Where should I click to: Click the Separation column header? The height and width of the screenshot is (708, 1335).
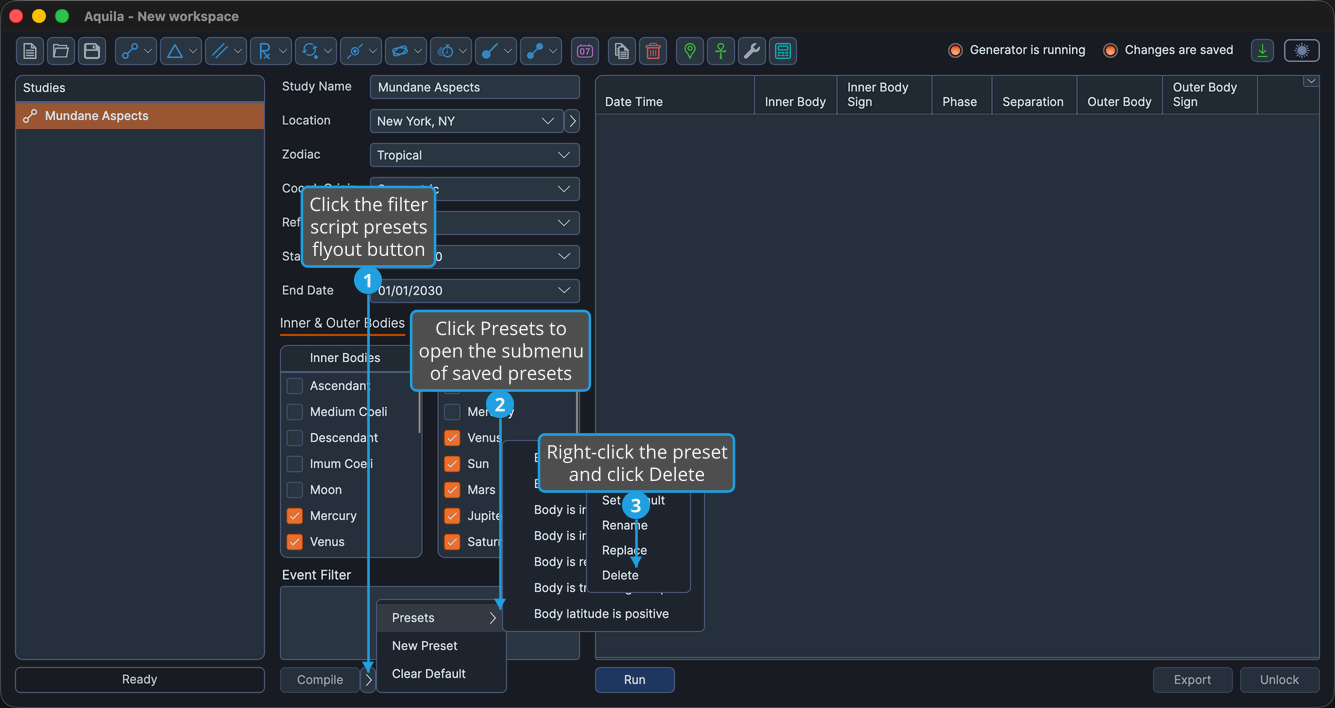coord(1033,95)
